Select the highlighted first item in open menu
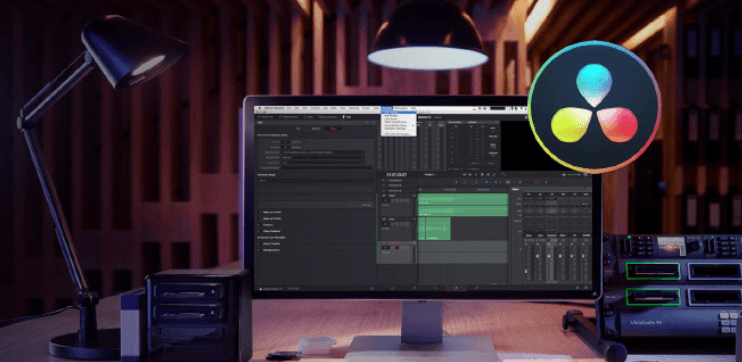 pyautogui.click(x=398, y=113)
